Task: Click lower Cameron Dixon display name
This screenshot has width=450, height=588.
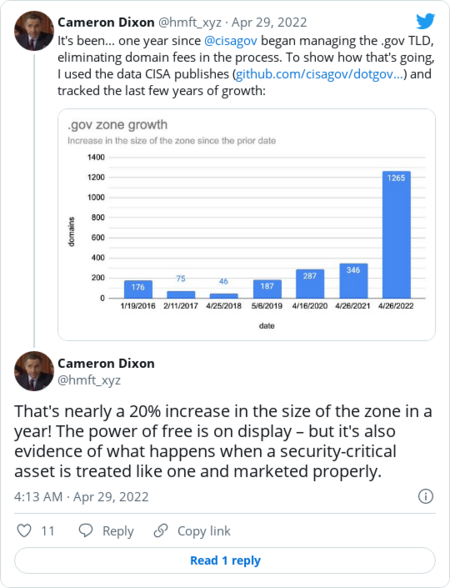Action: click(x=106, y=363)
